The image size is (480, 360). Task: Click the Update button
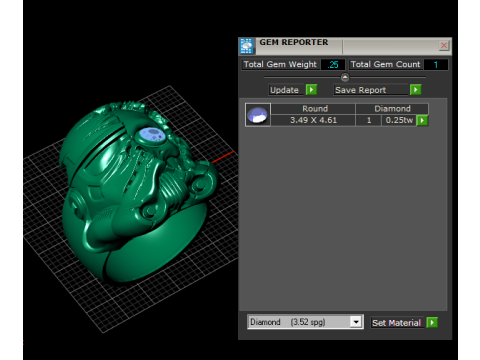pos(286,90)
